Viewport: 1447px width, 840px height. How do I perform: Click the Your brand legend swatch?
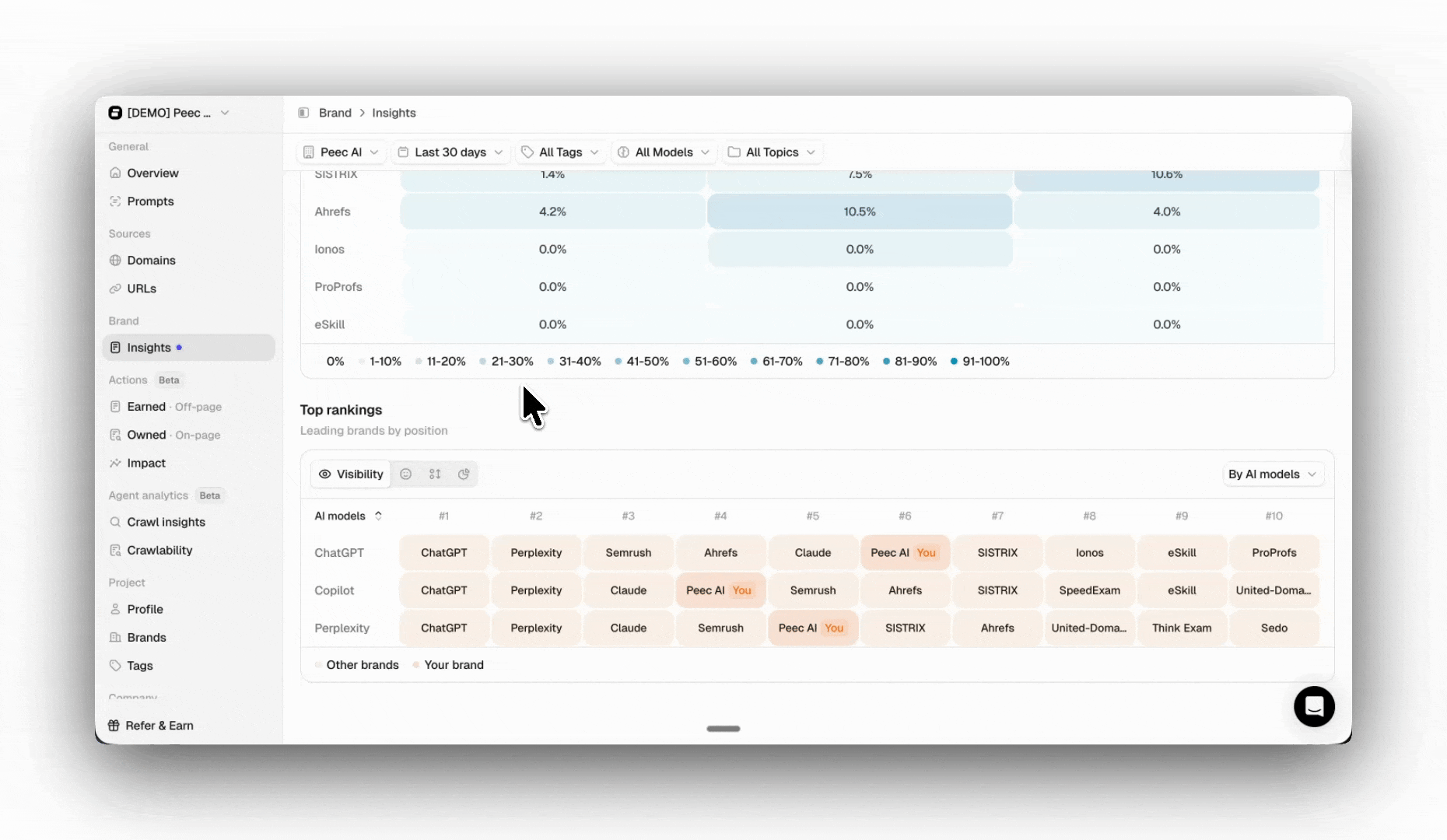(x=416, y=665)
